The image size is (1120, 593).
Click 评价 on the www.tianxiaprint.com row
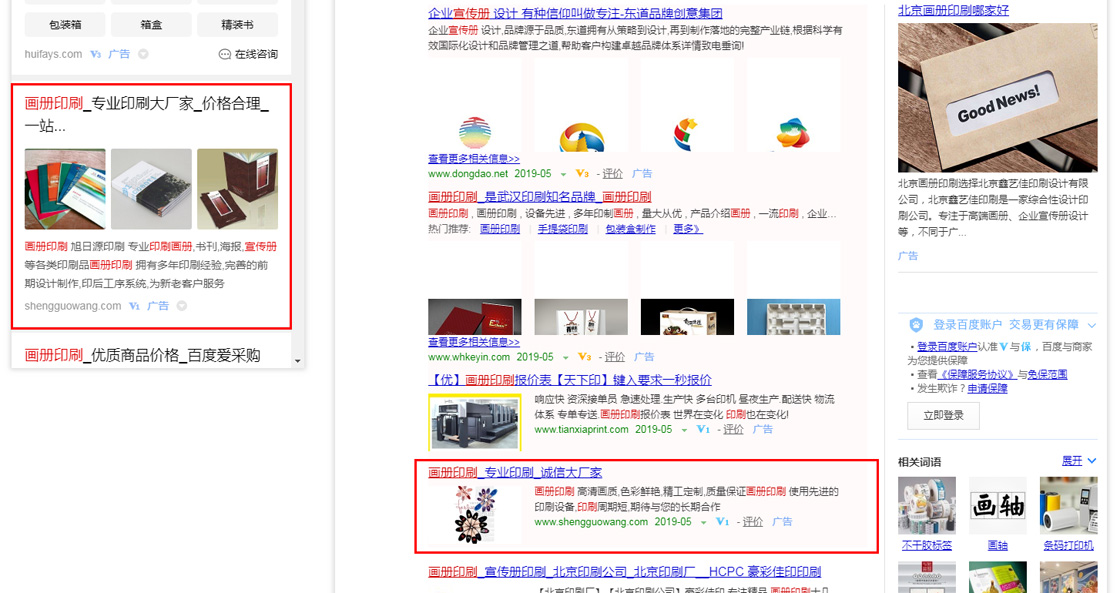tap(733, 429)
